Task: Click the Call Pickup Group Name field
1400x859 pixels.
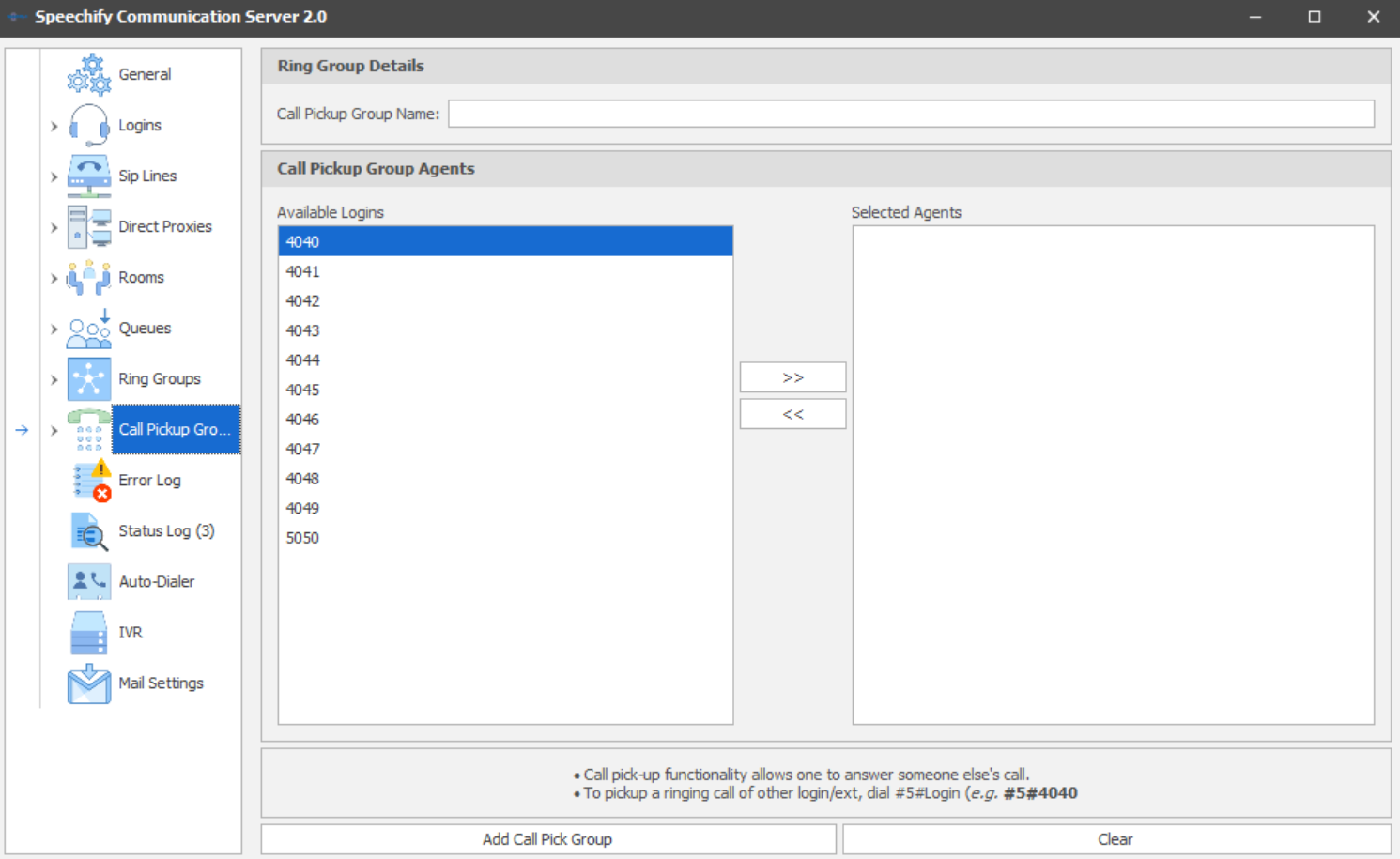Action: click(x=911, y=114)
